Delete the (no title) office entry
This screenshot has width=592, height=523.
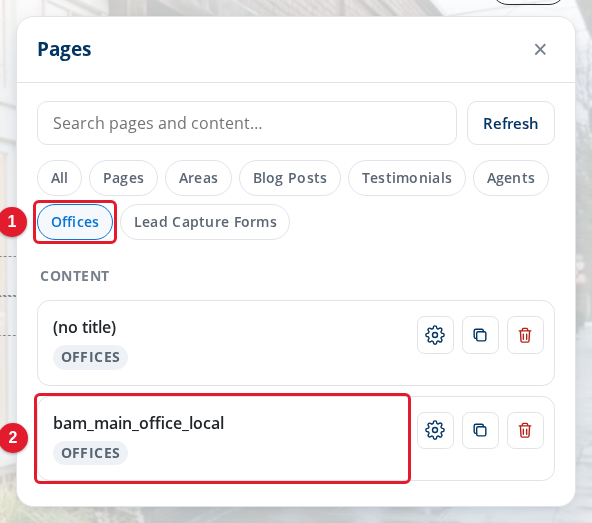pyautogui.click(x=525, y=335)
